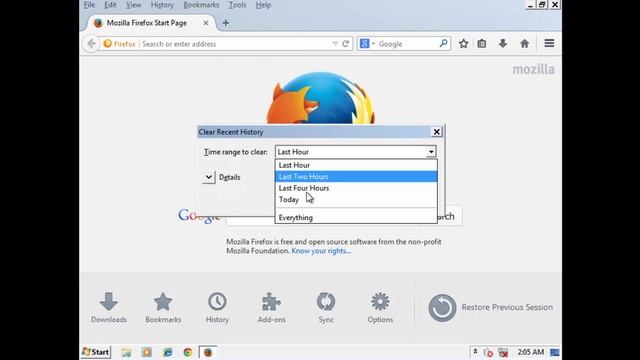Open the URL bar history dropdown arrow
Viewport: 640px width, 360px height.
335,44
